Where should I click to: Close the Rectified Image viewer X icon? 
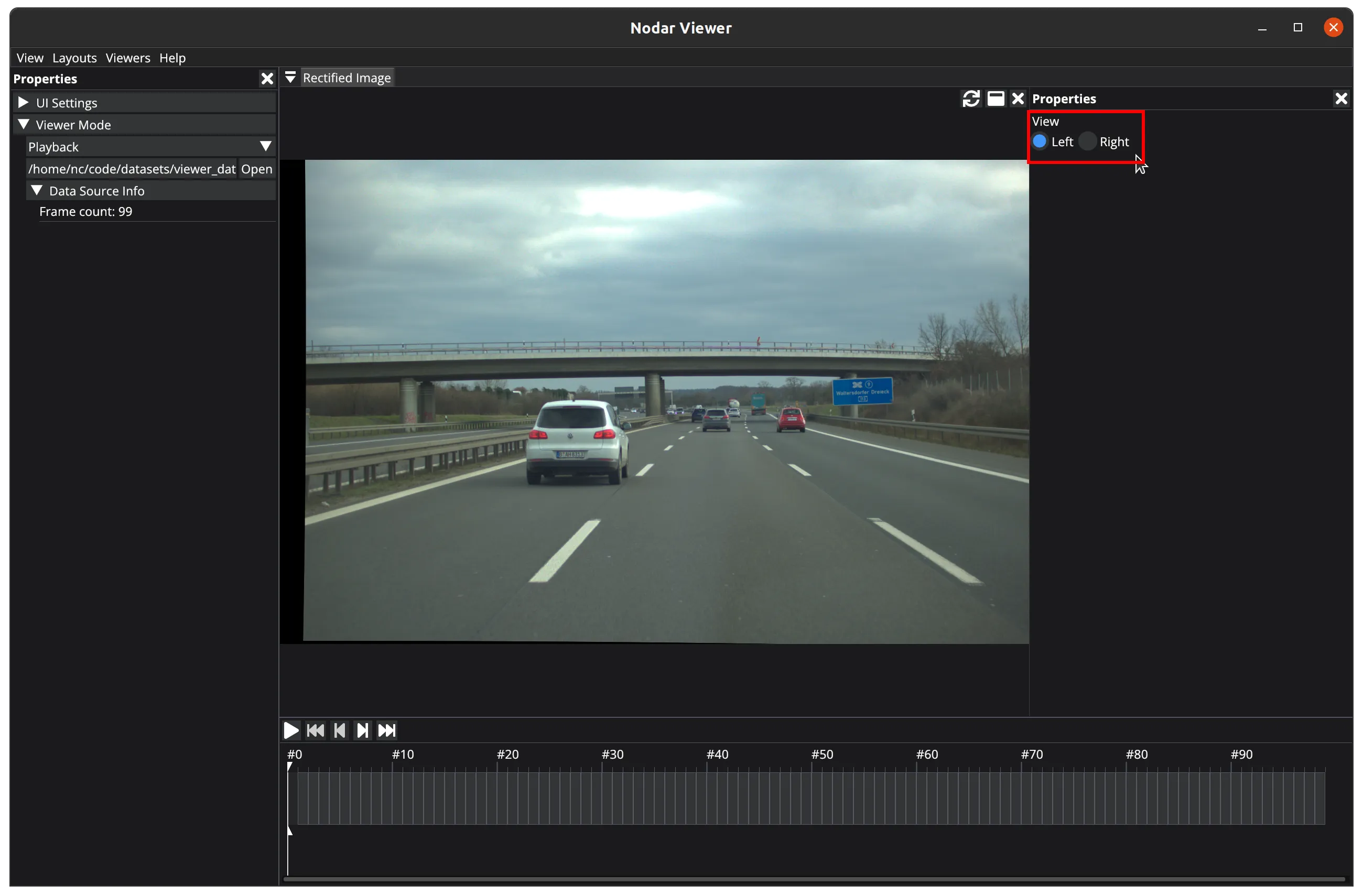(x=1017, y=99)
